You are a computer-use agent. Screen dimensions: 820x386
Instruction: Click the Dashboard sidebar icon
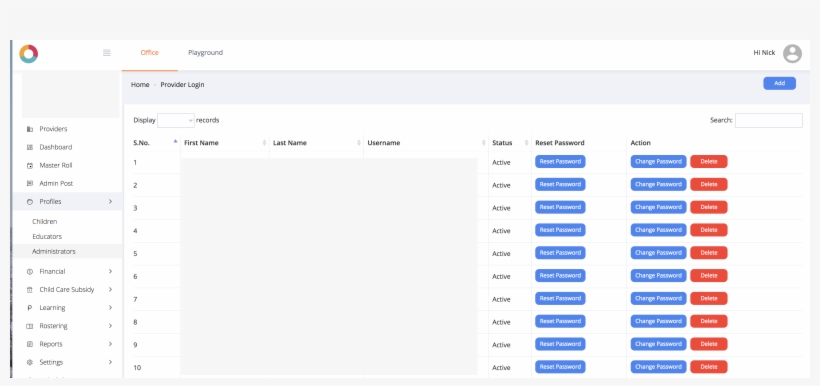point(30,147)
